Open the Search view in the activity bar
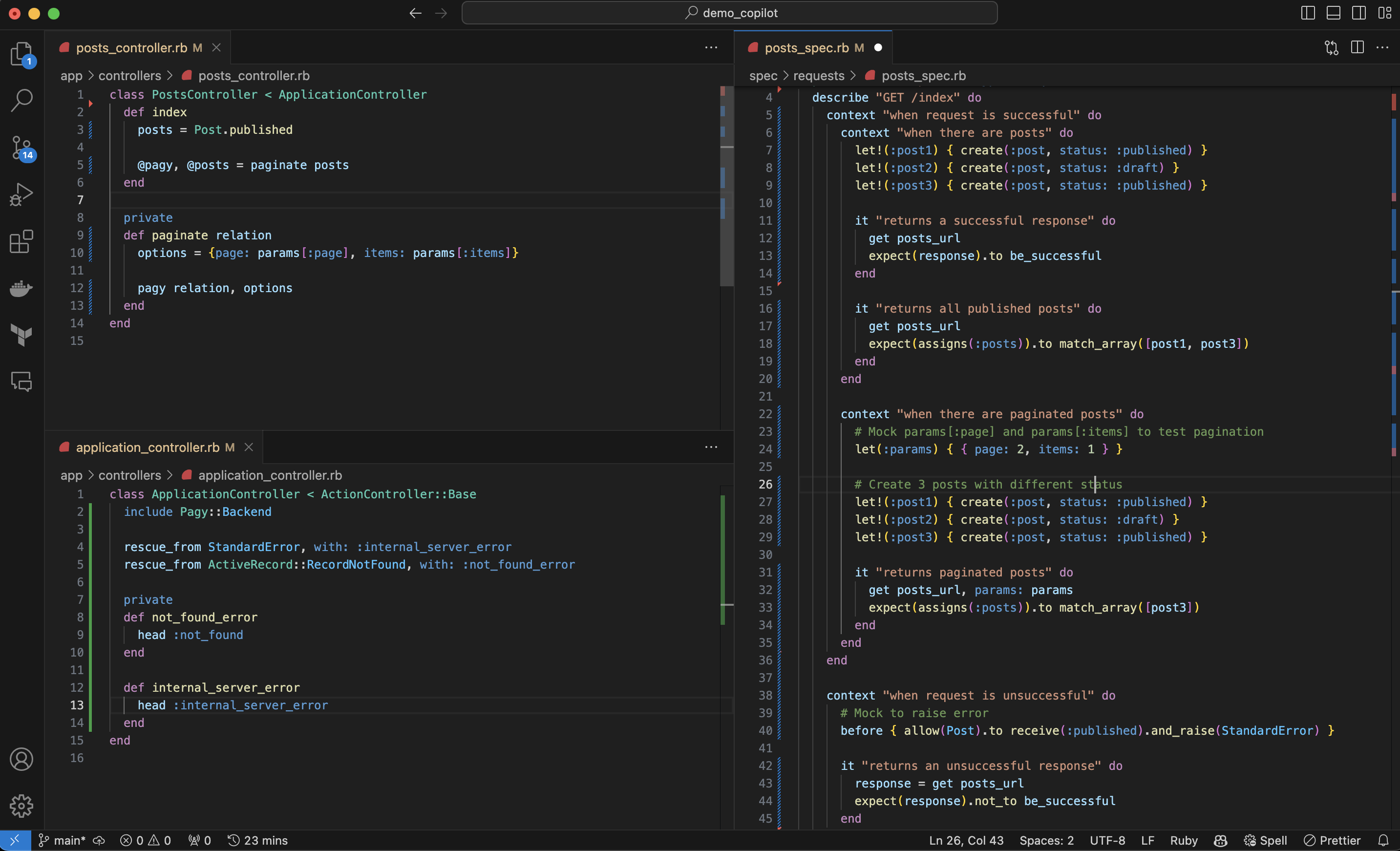The width and height of the screenshot is (1400, 851). [21, 100]
